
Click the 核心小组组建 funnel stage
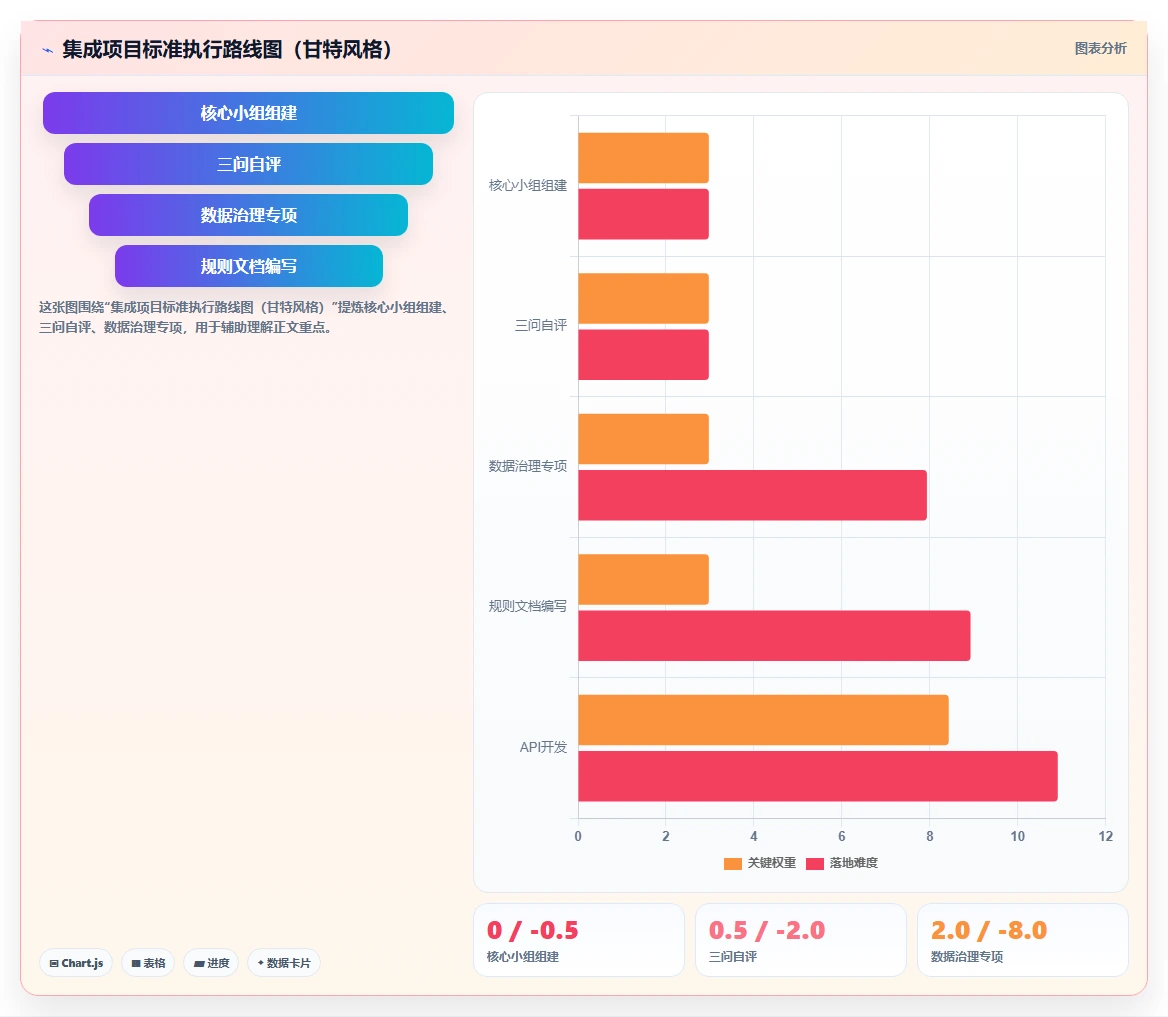pyautogui.click(x=248, y=113)
